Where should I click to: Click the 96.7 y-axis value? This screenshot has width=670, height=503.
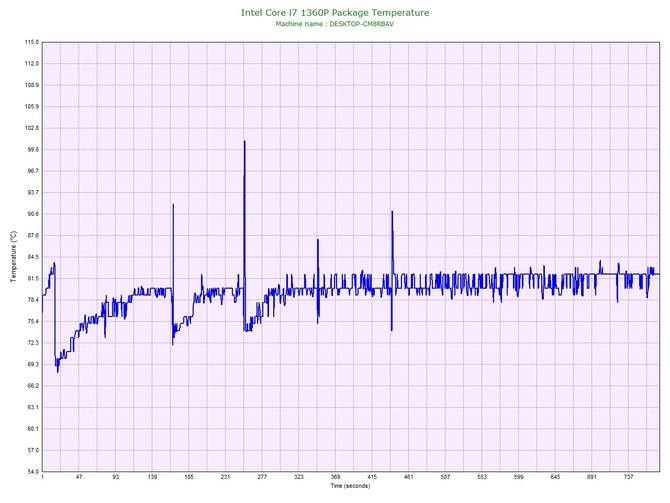(x=33, y=171)
